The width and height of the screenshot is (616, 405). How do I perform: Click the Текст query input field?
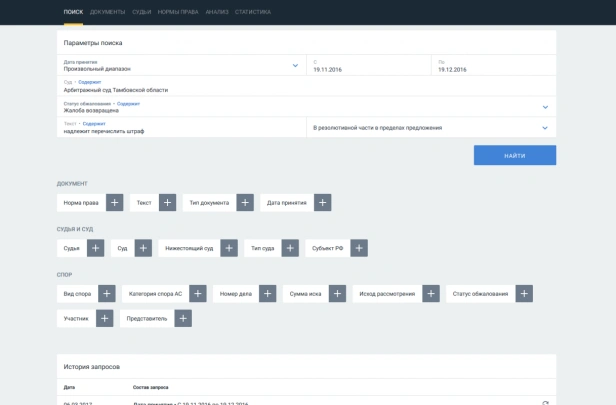pos(182,128)
